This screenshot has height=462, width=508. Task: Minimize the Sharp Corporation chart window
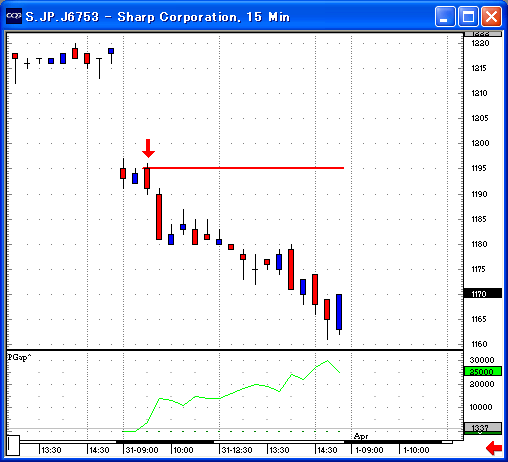tap(445, 16)
